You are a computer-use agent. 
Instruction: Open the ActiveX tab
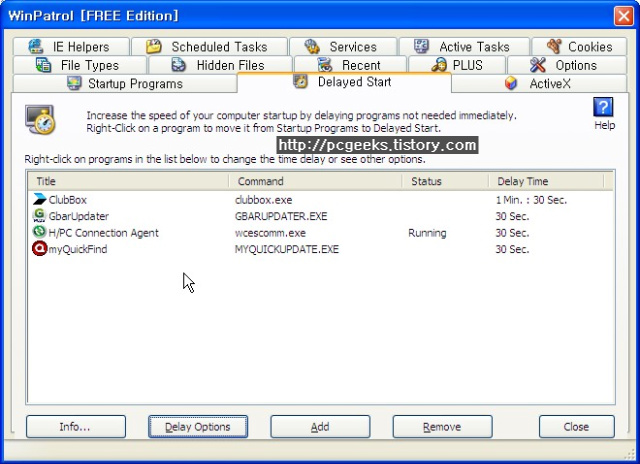coord(539,84)
